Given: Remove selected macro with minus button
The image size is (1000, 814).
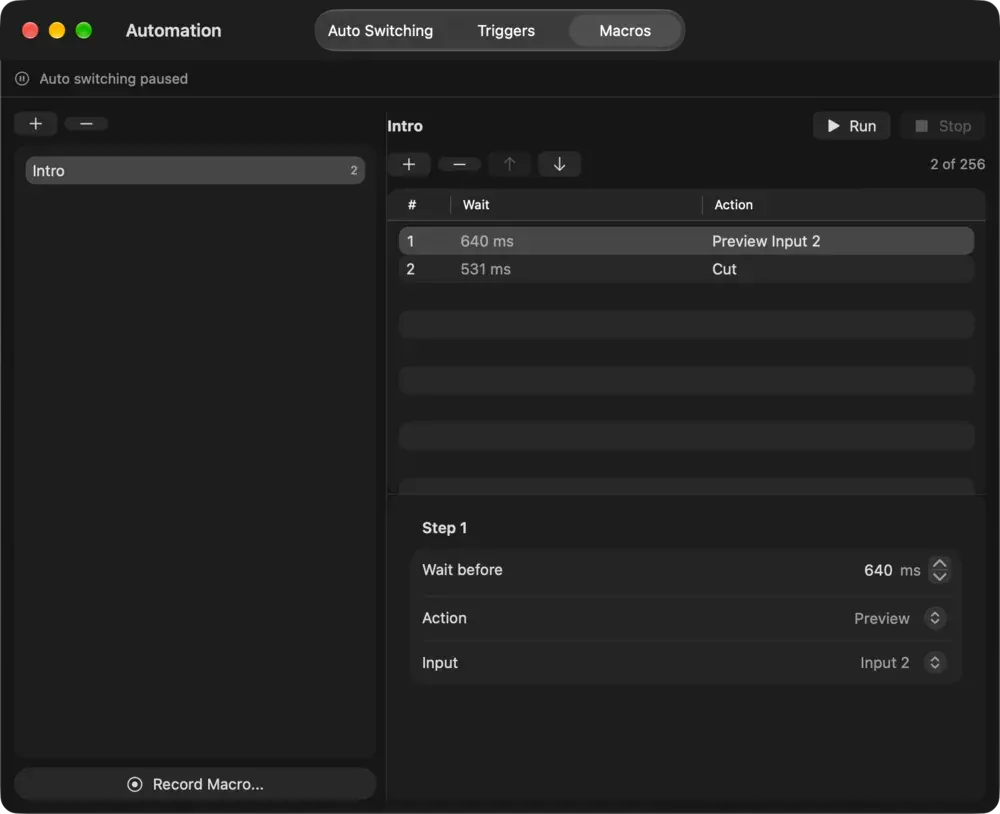Looking at the screenshot, I should pyautogui.click(x=86, y=124).
